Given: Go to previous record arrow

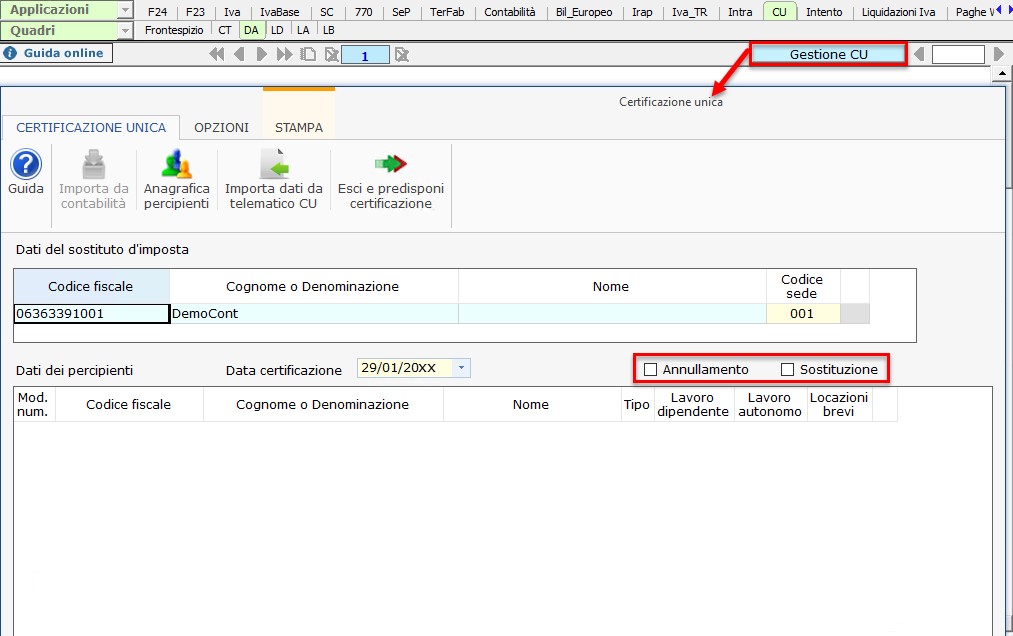Looking at the screenshot, I should (239, 55).
